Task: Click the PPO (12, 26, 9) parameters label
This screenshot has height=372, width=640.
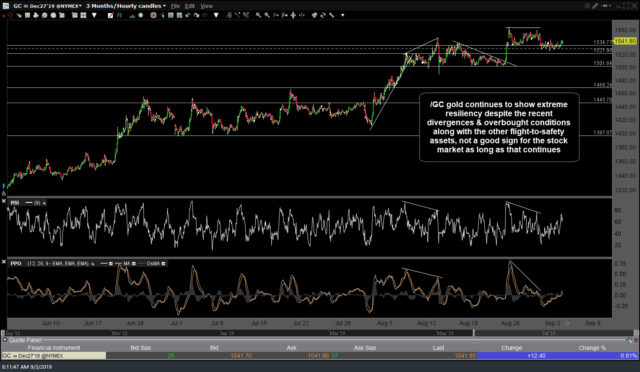Action: click(x=58, y=264)
